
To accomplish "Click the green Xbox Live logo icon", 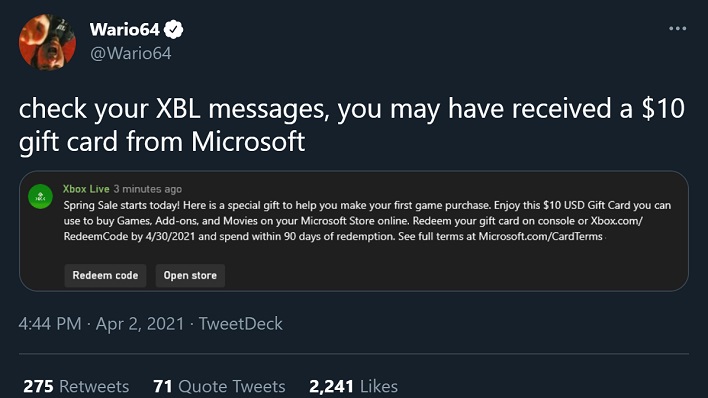I will tap(41, 197).
